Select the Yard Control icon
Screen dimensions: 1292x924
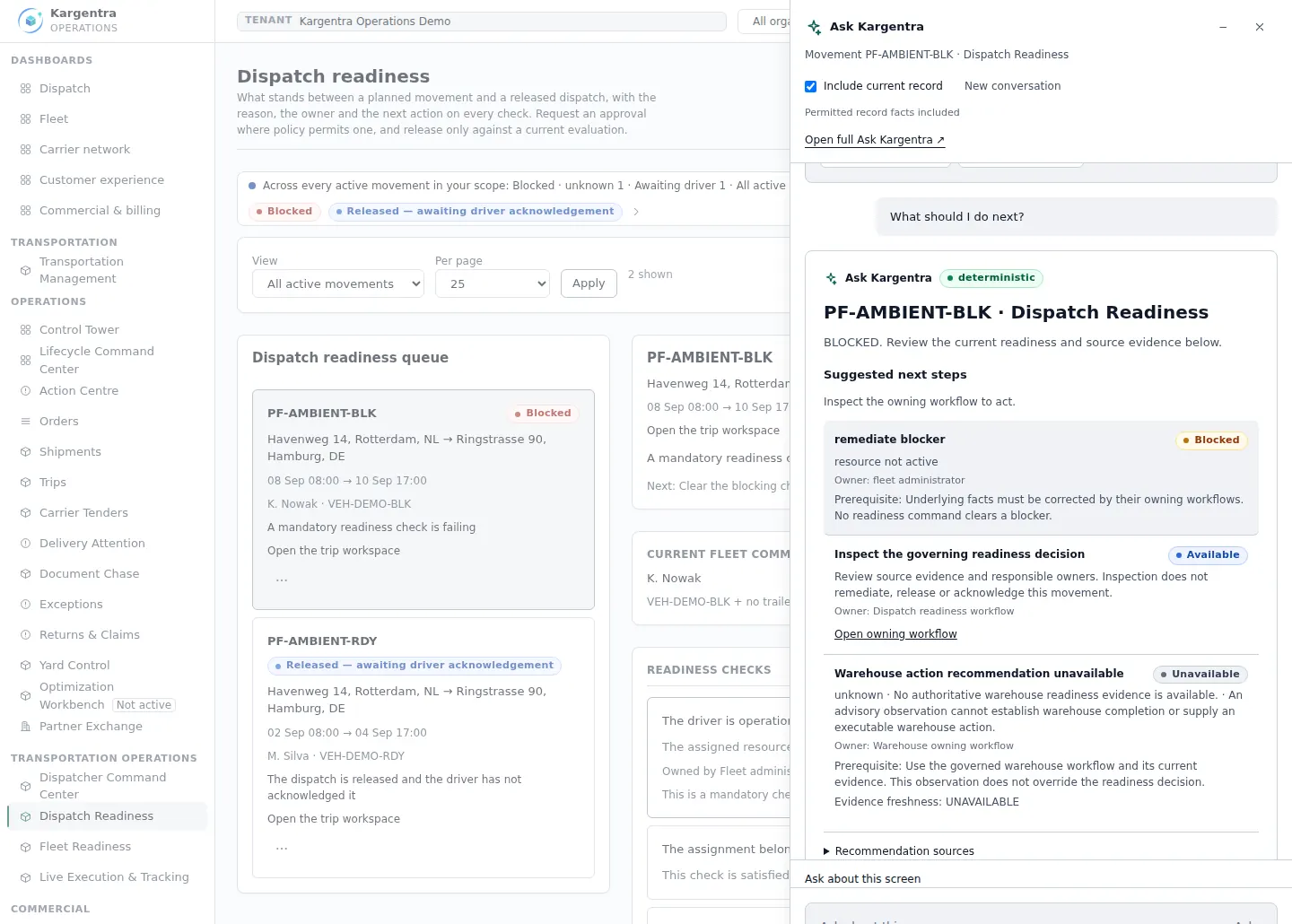pyautogui.click(x=25, y=666)
